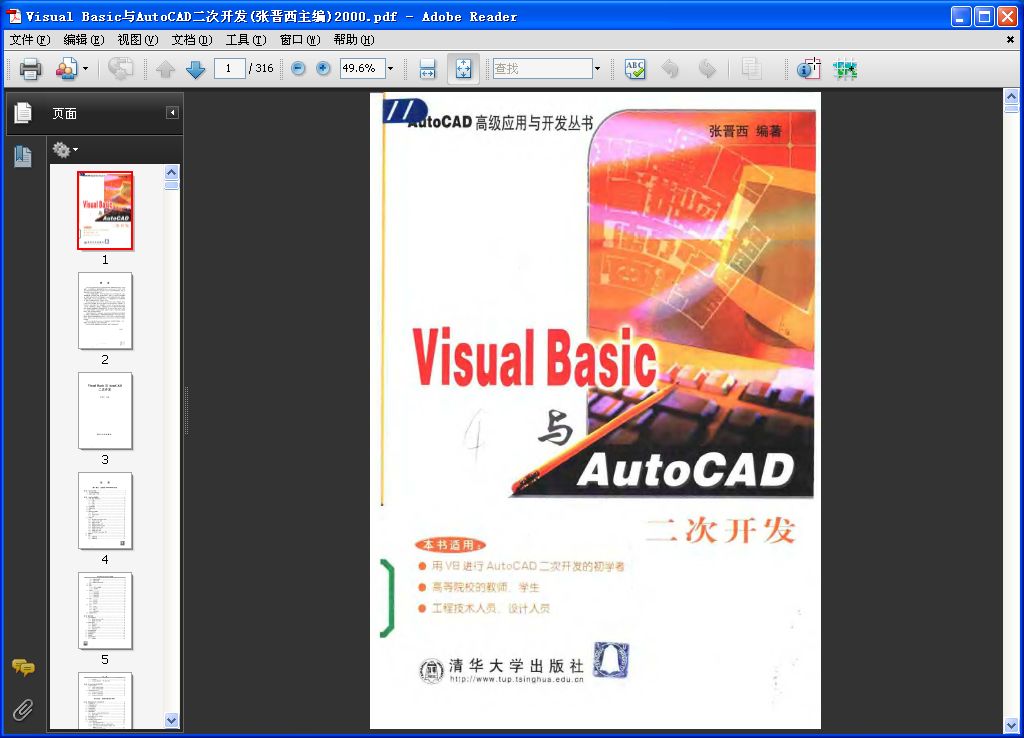Toggle the fit full page icon

click(x=463, y=69)
